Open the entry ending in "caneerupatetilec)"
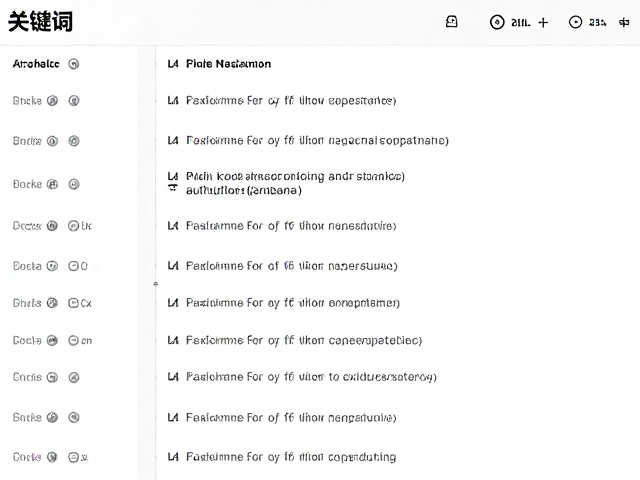The image size is (640, 480). [304, 340]
